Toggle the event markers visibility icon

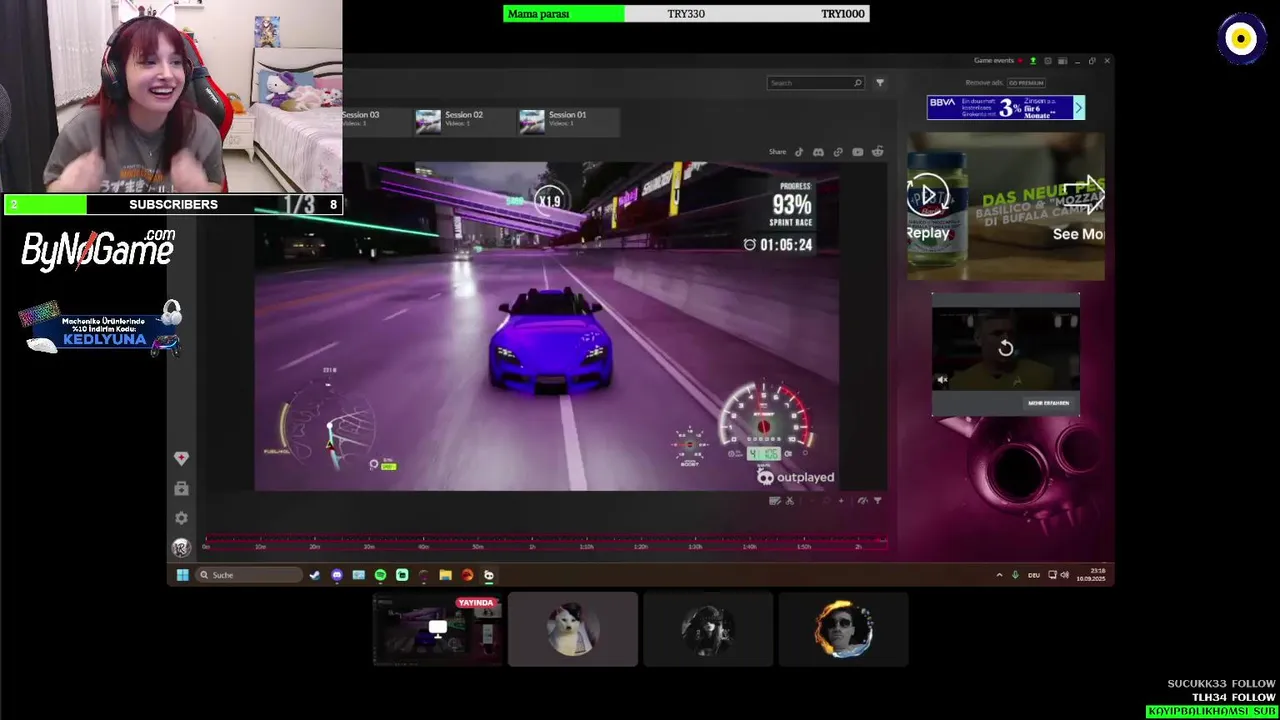pyautogui.click(x=862, y=501)
